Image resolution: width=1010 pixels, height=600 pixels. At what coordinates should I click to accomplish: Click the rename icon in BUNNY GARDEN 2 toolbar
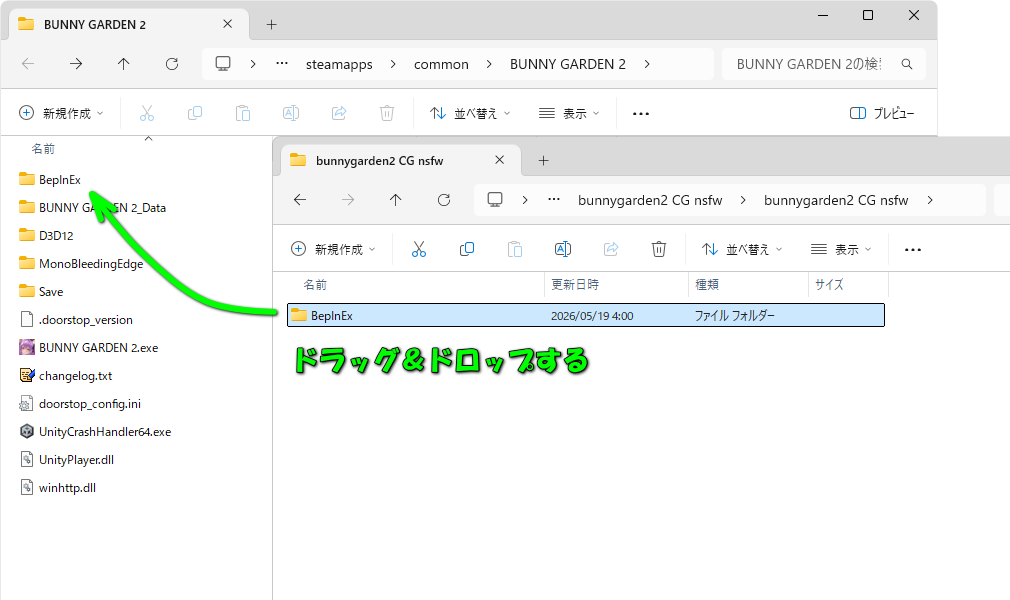[x=291, y=113]
